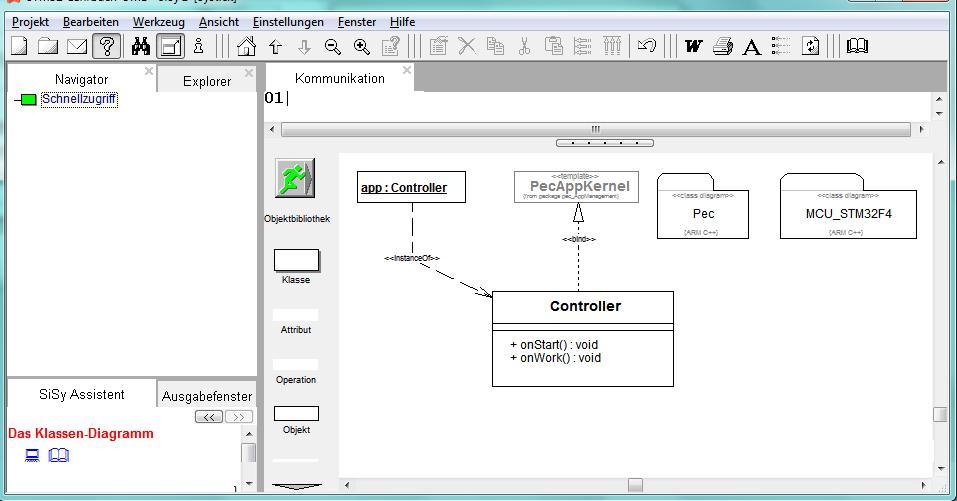Select the Klasse element in palette

[296, 261]
